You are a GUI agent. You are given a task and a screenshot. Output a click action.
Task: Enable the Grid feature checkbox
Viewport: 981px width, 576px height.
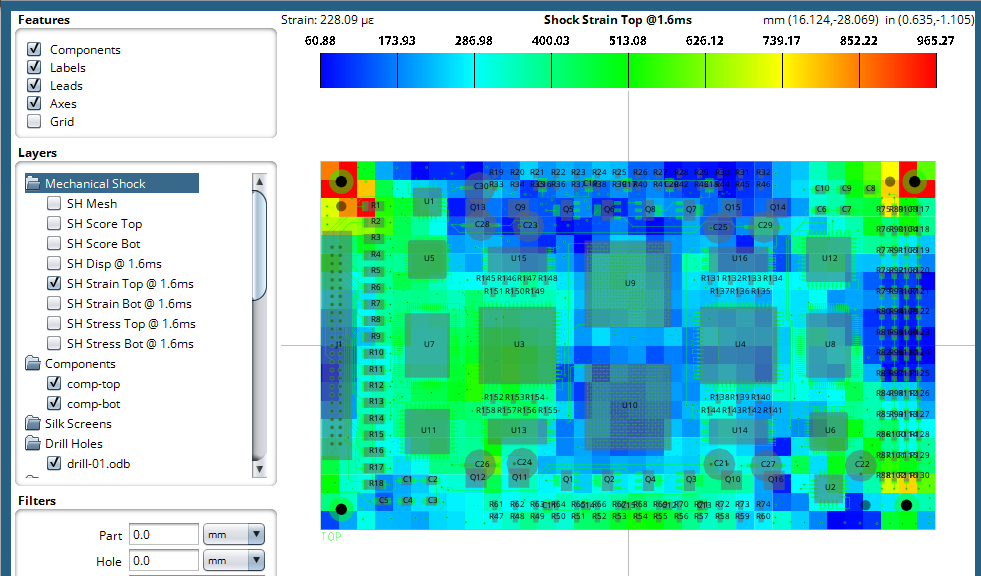click(34, 121)
